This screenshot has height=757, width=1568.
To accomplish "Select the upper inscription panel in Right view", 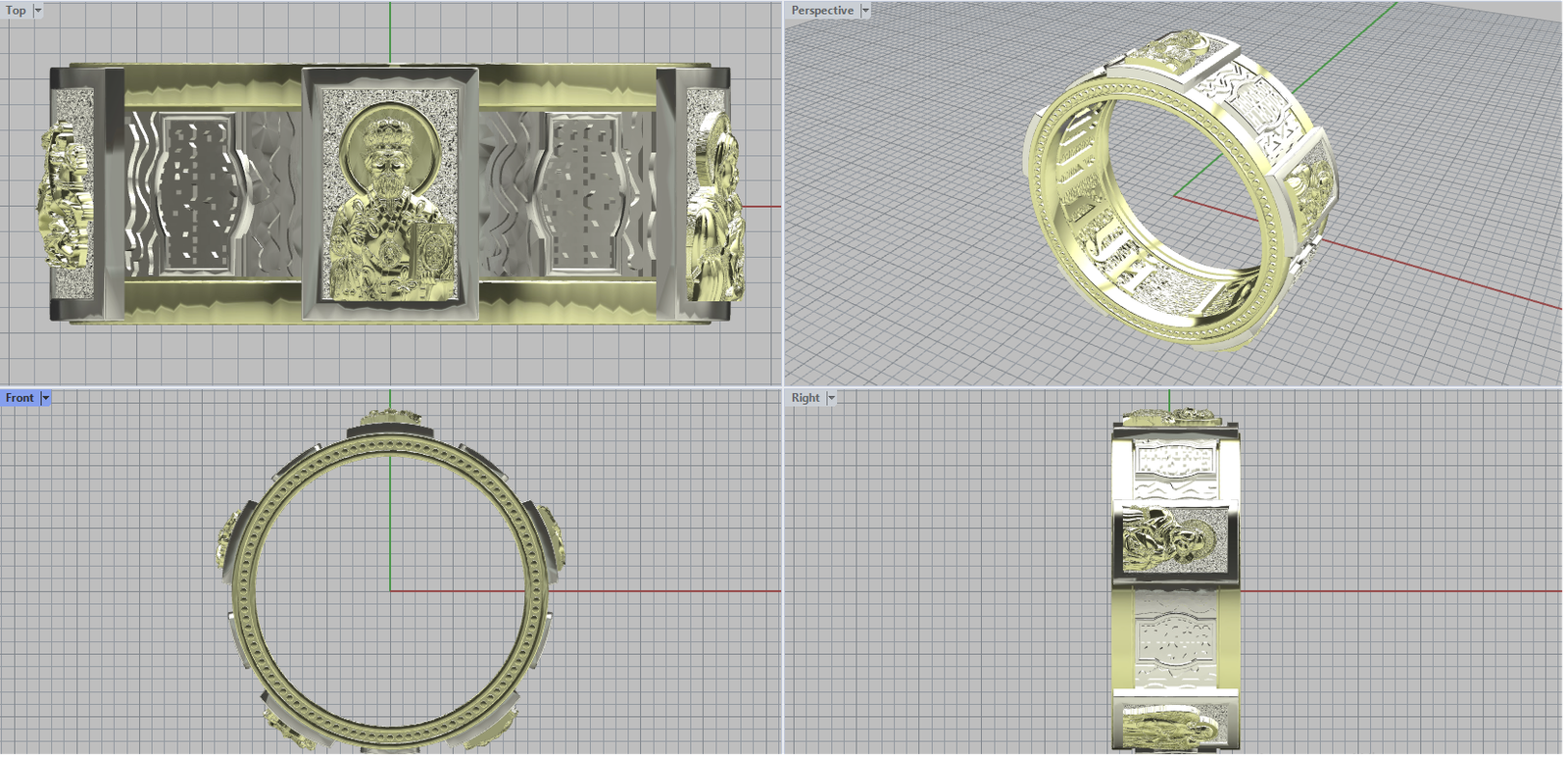I will [x=1173, y=461].
